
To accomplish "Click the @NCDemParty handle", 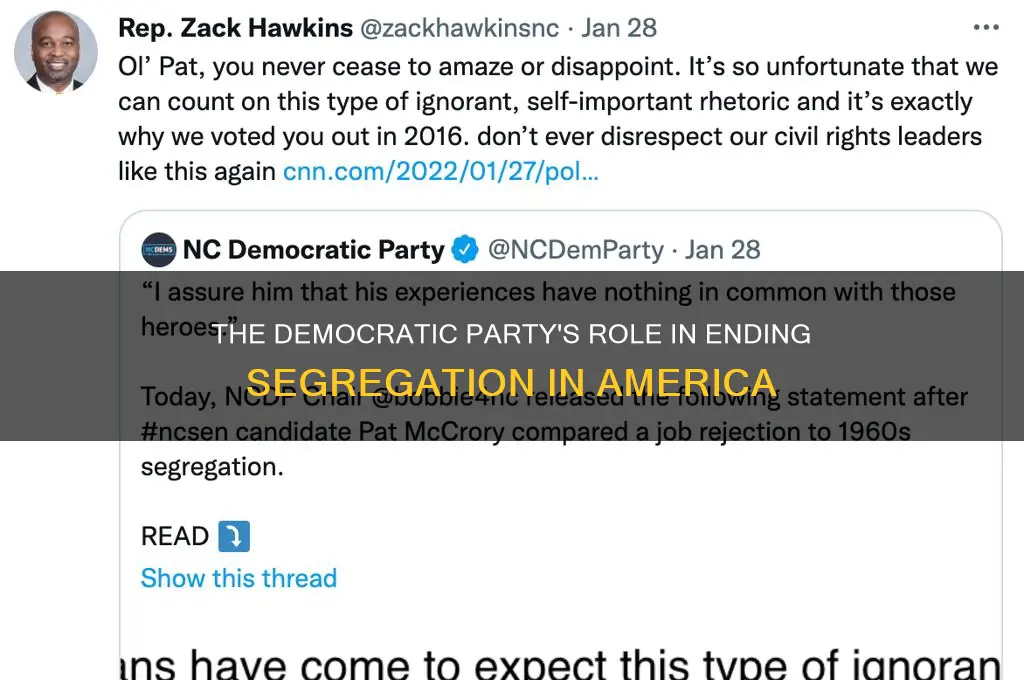I will (x=576, y=250).
